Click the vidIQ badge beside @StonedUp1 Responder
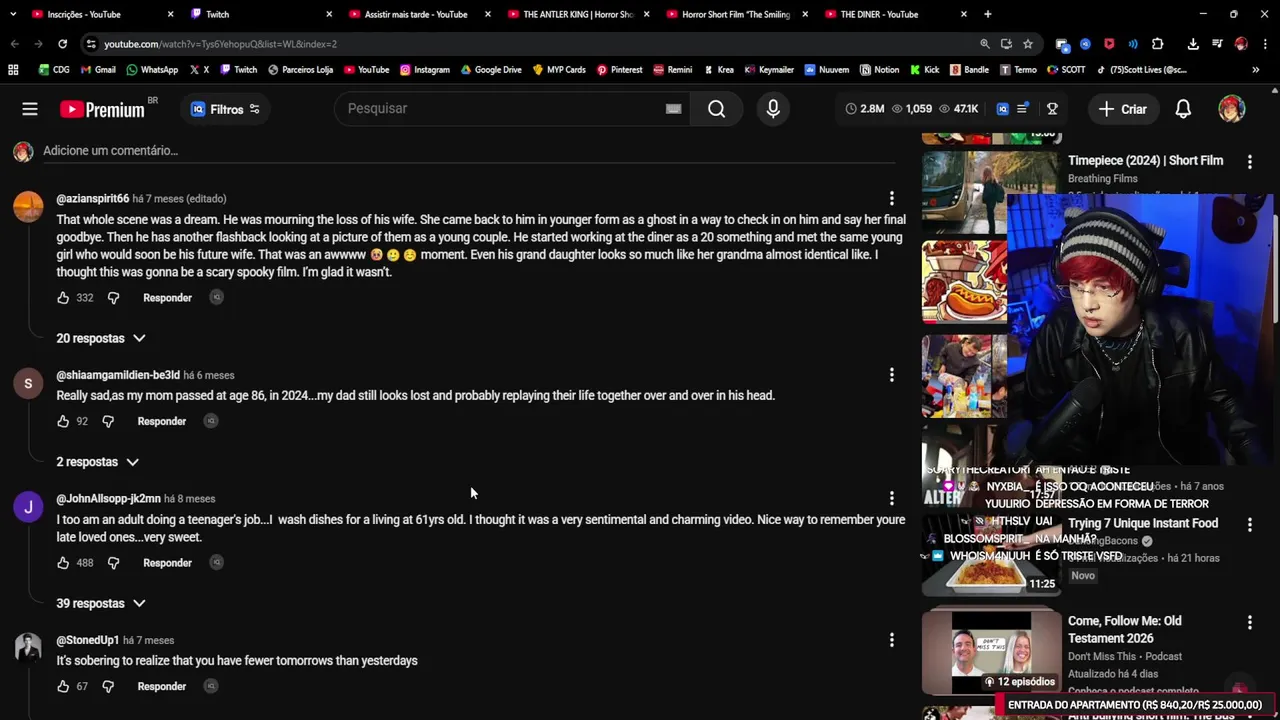Screen dimensions: 1280x720 pos(210,686)
